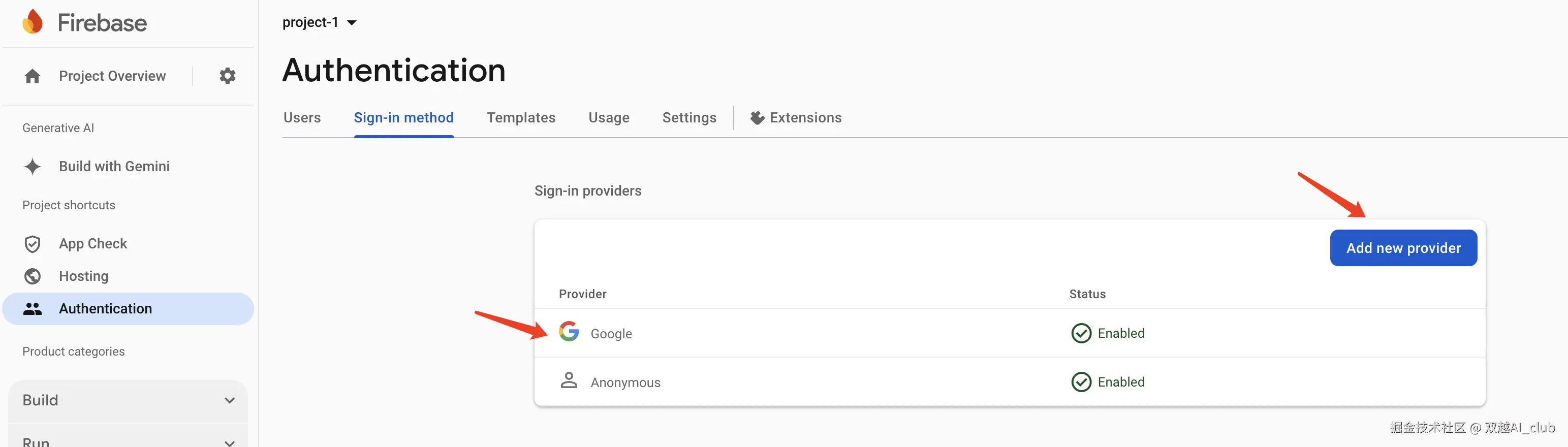Click Google's Enabled status checkmark
The image size is (1568, 447).
tap(1081, 333)
